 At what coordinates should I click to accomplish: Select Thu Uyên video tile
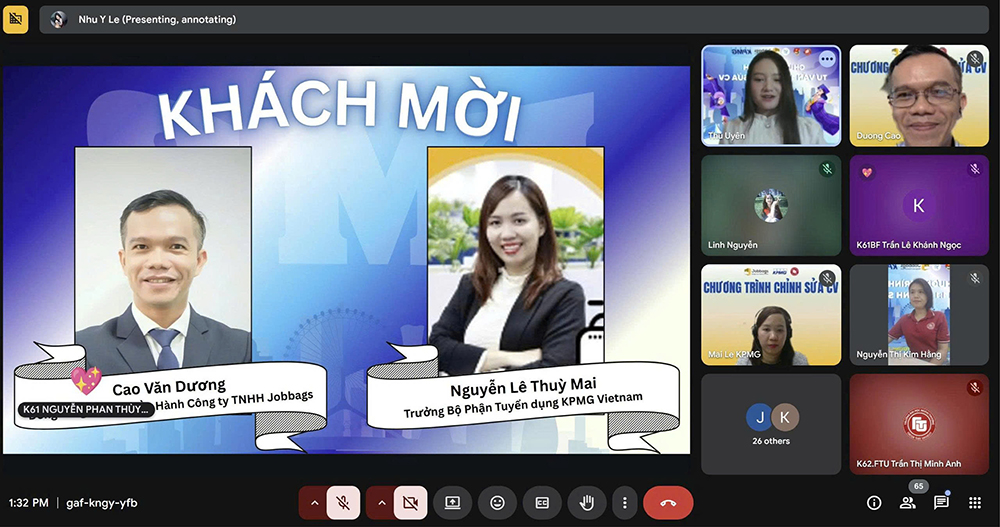771,96
